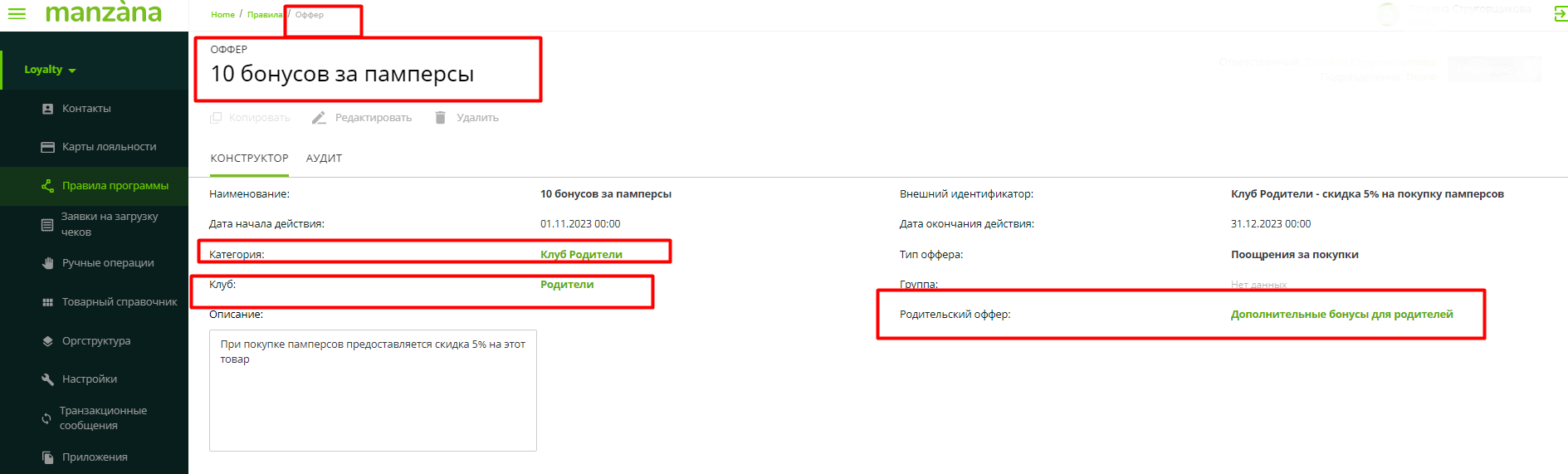1568x474 pixels.
Task: Go to Home breadcrumb
Action: [222, 15]
